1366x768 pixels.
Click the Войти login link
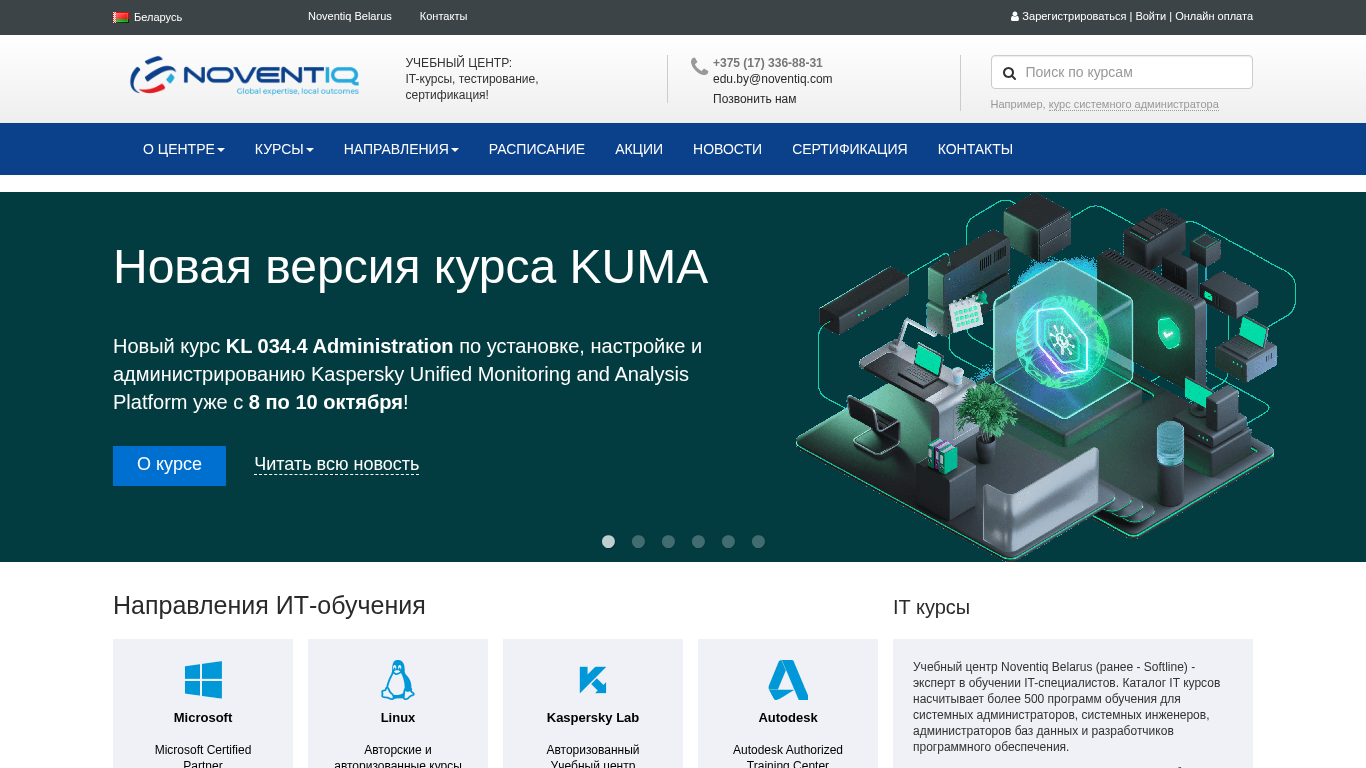(1151, 16)
